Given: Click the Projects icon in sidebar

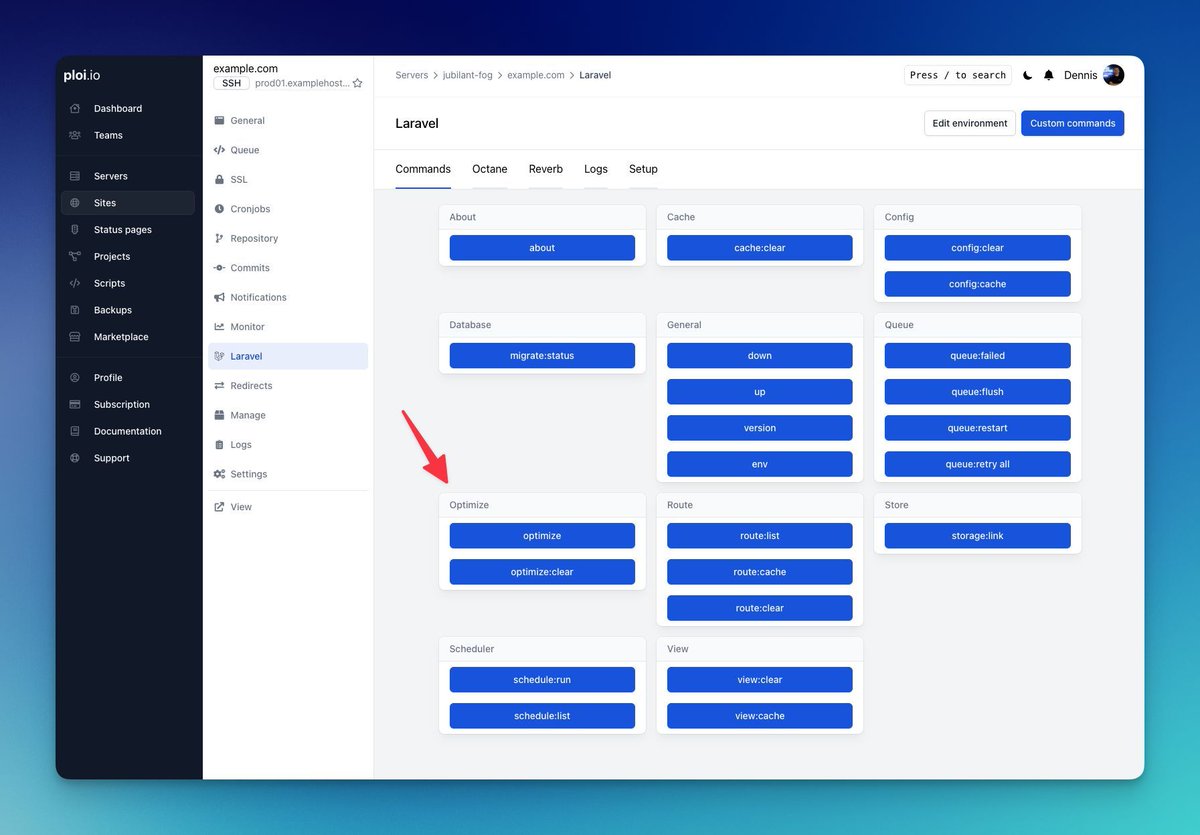Looking at the screenshot, I should (x=75, y=257).
